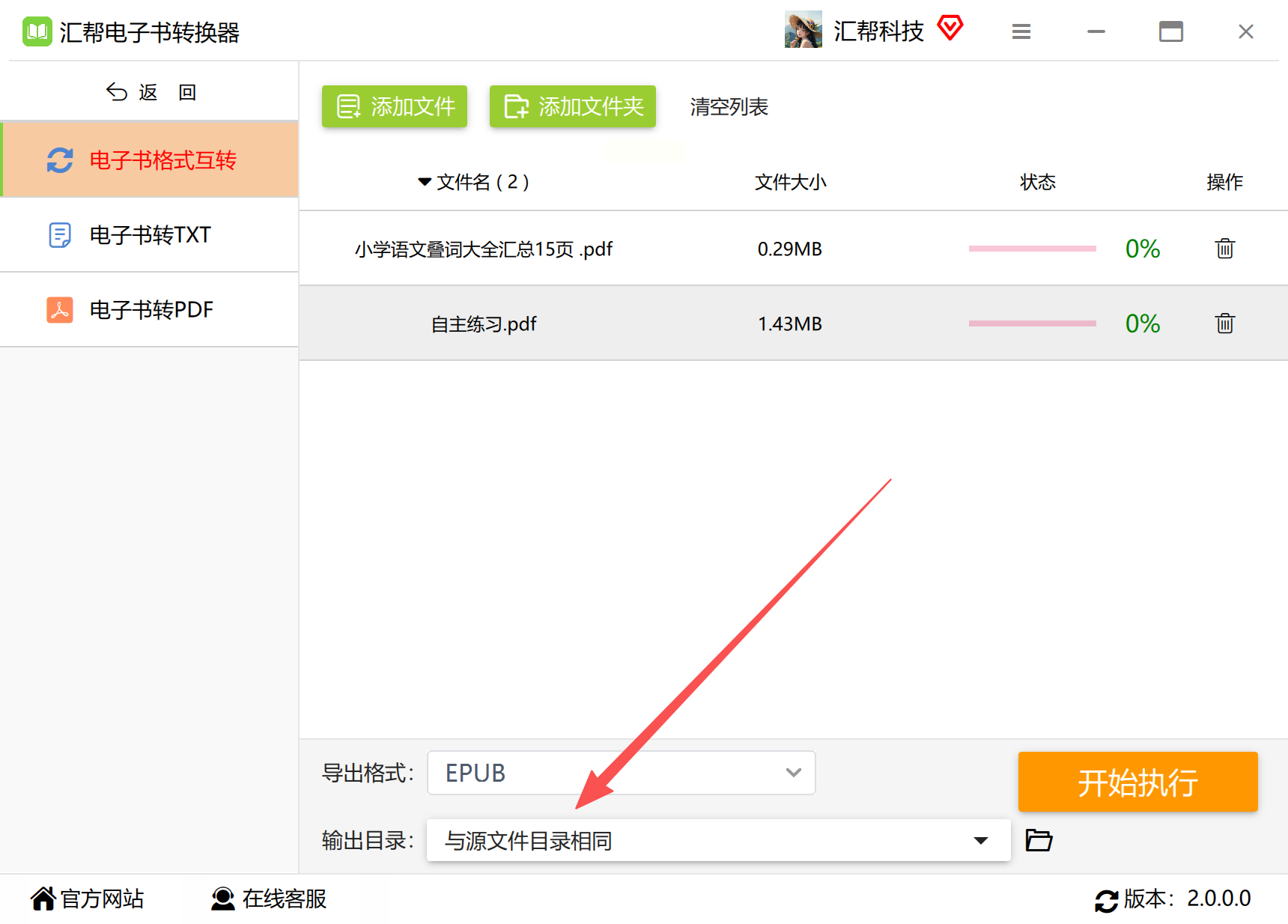This screenshot has height=924, width=1288.
Task: Click the 添加文件夹 button
Action: [573, 106]
